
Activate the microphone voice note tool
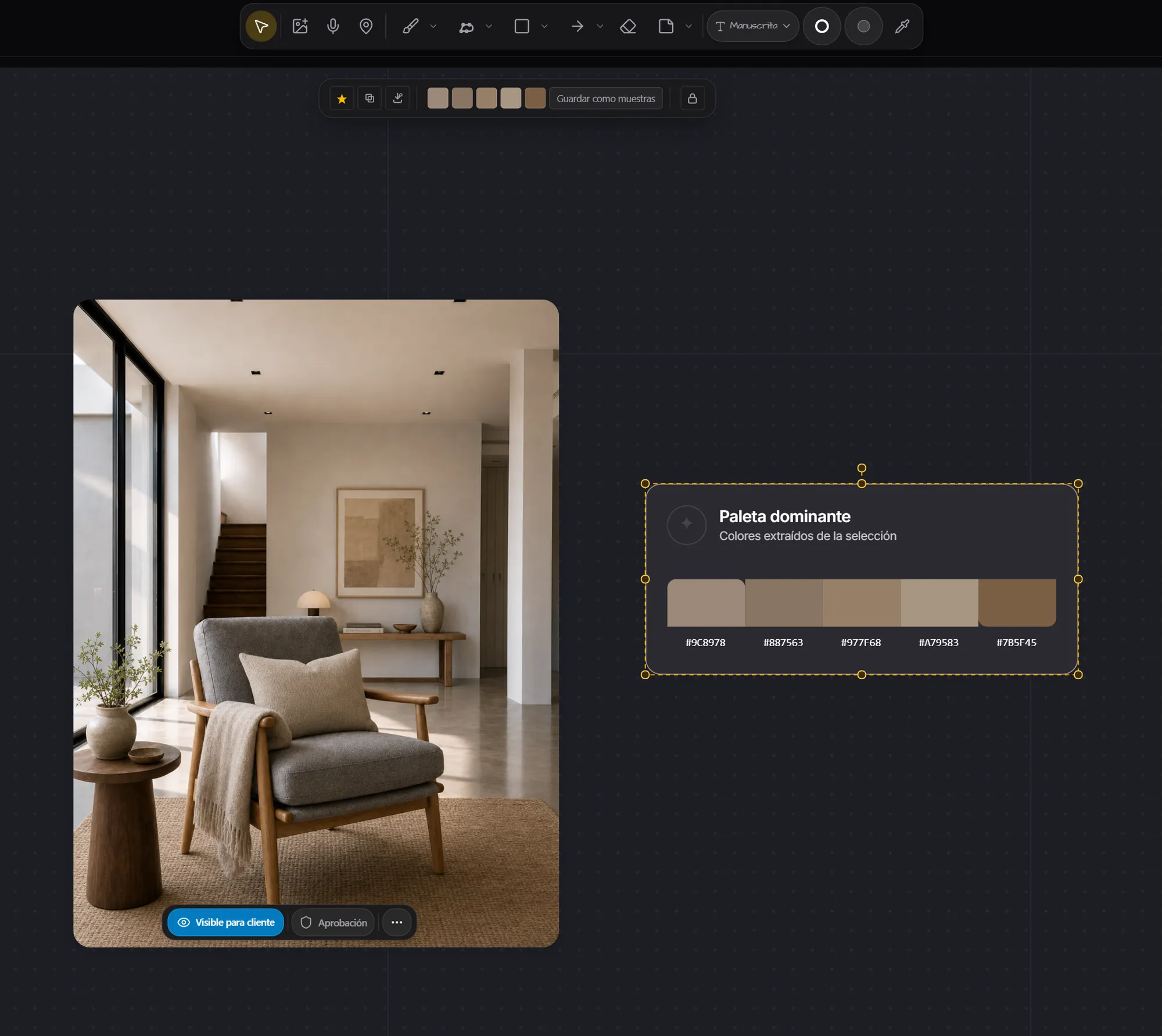pos(333,26)
